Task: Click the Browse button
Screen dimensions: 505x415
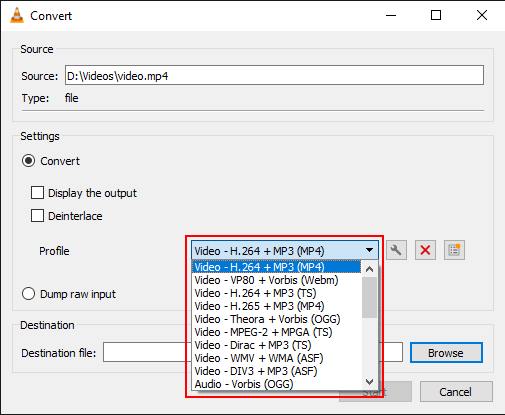Action: pos(446,353)
